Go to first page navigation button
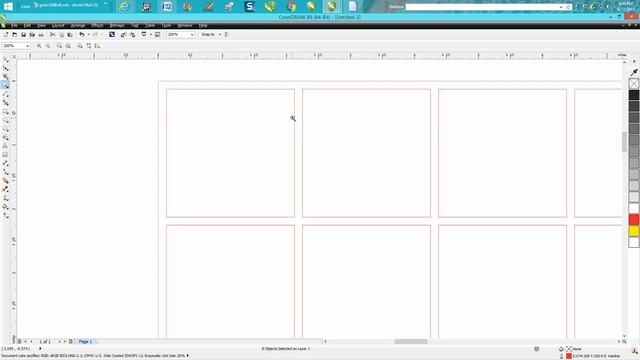 pyautogui.click(x=25, y=341)
